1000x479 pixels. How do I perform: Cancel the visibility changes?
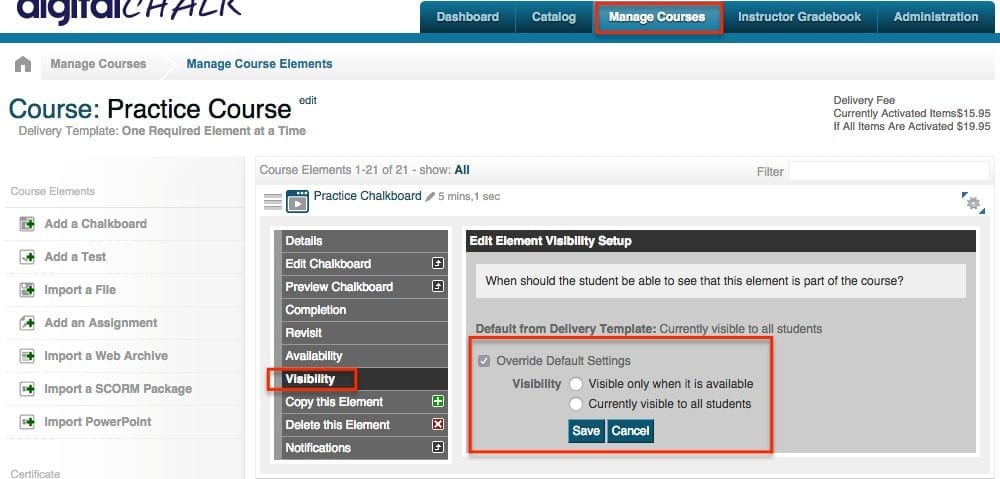630,431
